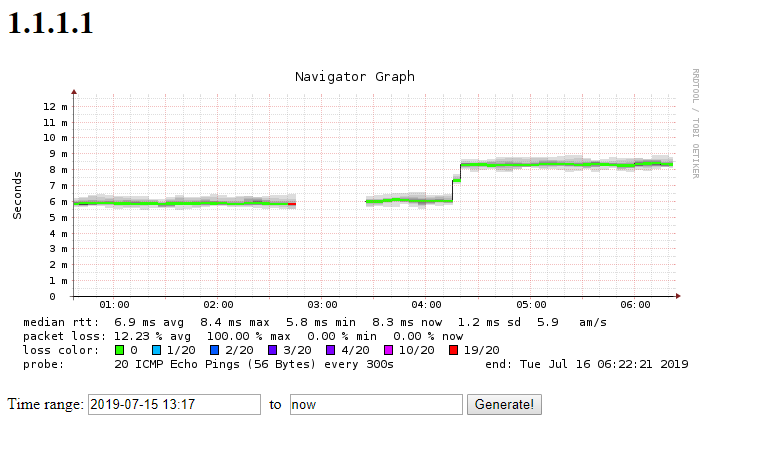Click the 1.1.1.1 page heading

(51, 24)
